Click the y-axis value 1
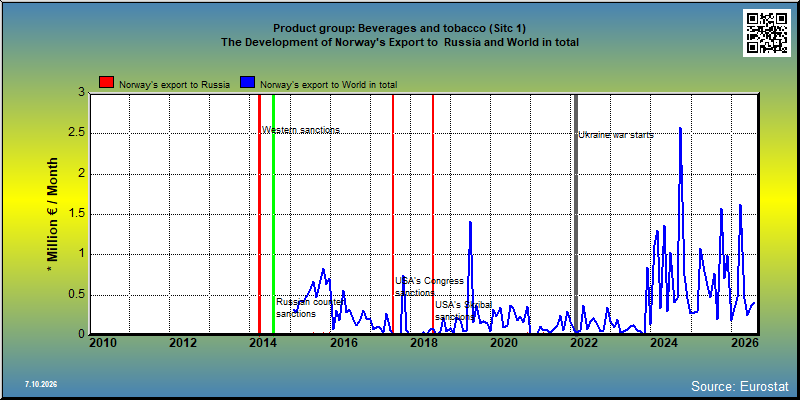This screenshot has width=800, height=400. click(82, 254)
